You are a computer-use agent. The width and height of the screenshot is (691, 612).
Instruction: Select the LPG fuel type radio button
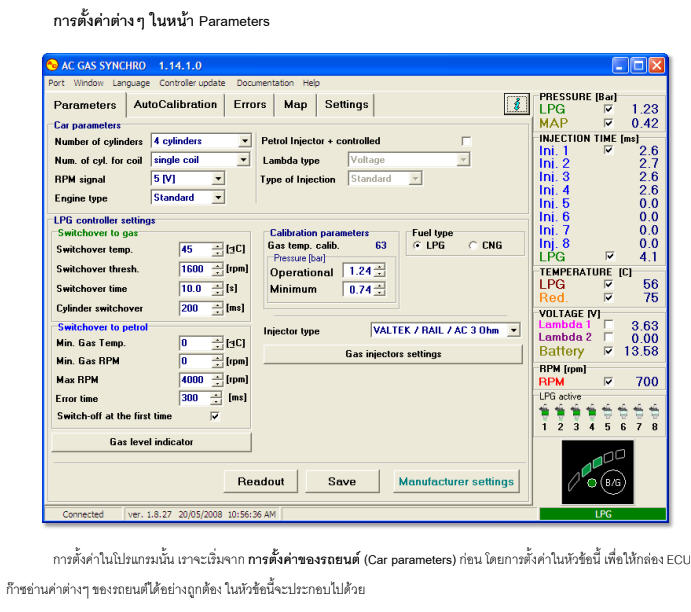tap(417, 245)
